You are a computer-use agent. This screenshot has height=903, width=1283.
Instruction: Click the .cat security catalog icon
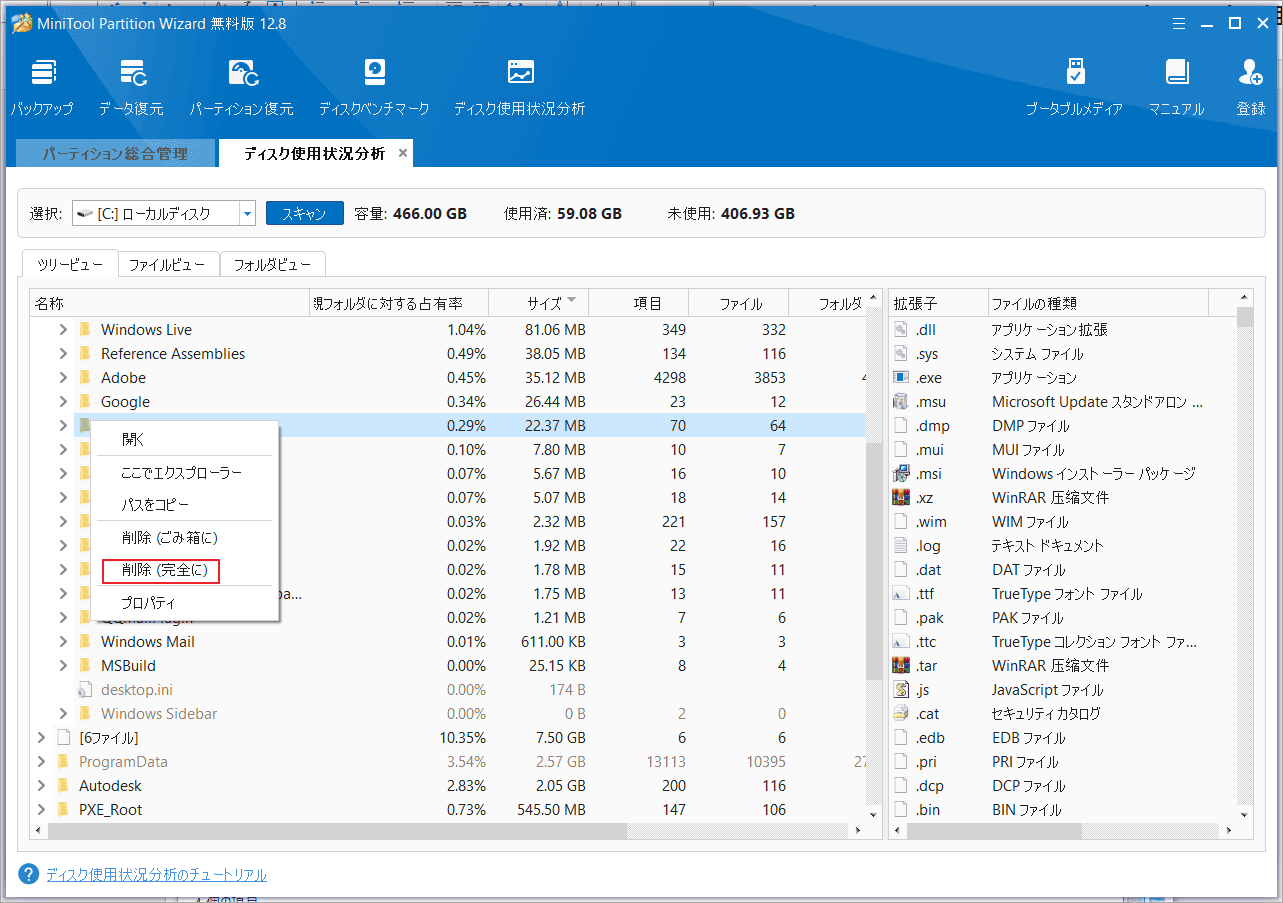coord(901,714)
